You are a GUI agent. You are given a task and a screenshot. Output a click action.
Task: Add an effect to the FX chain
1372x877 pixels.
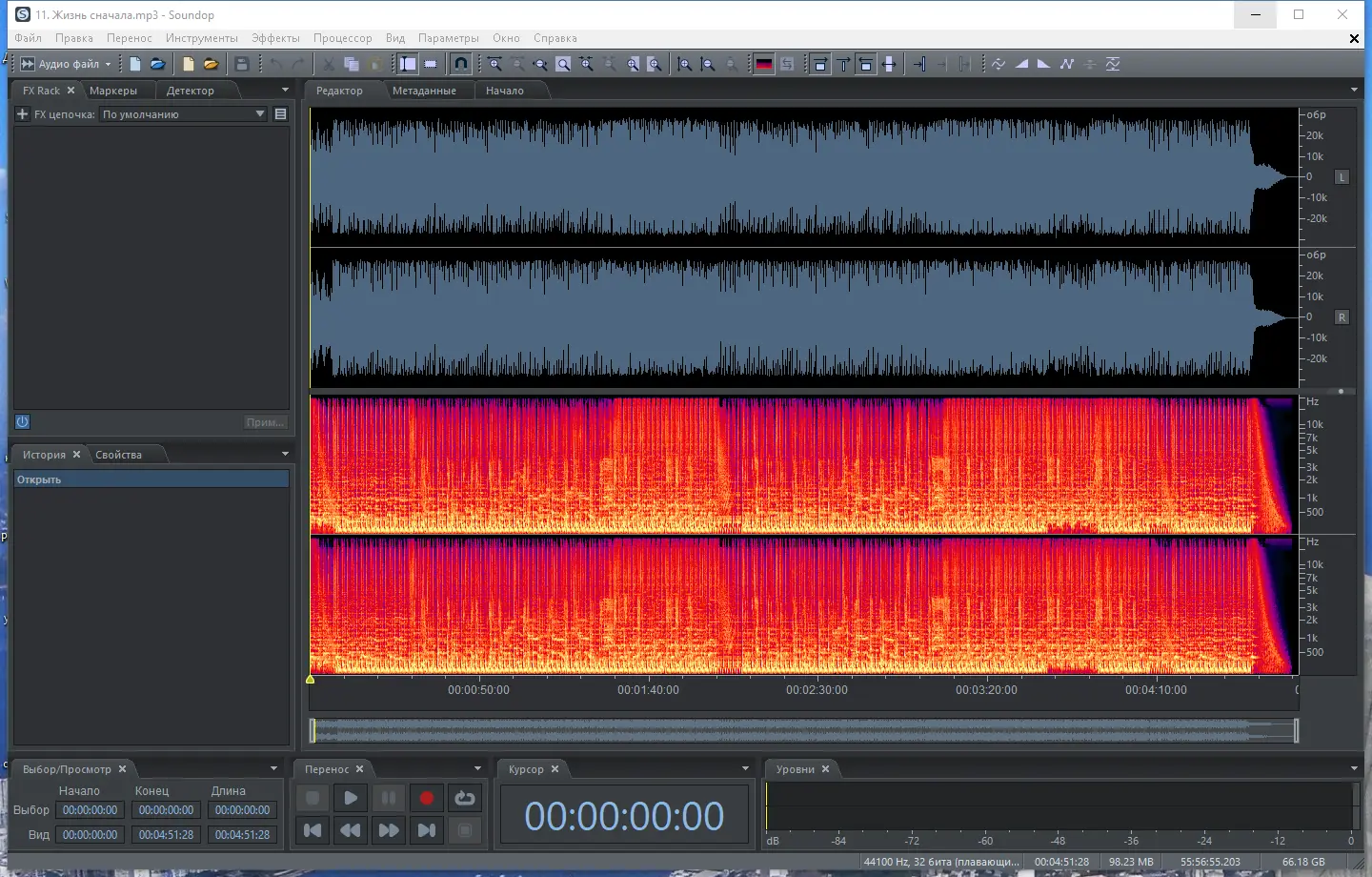coord(23,114)
